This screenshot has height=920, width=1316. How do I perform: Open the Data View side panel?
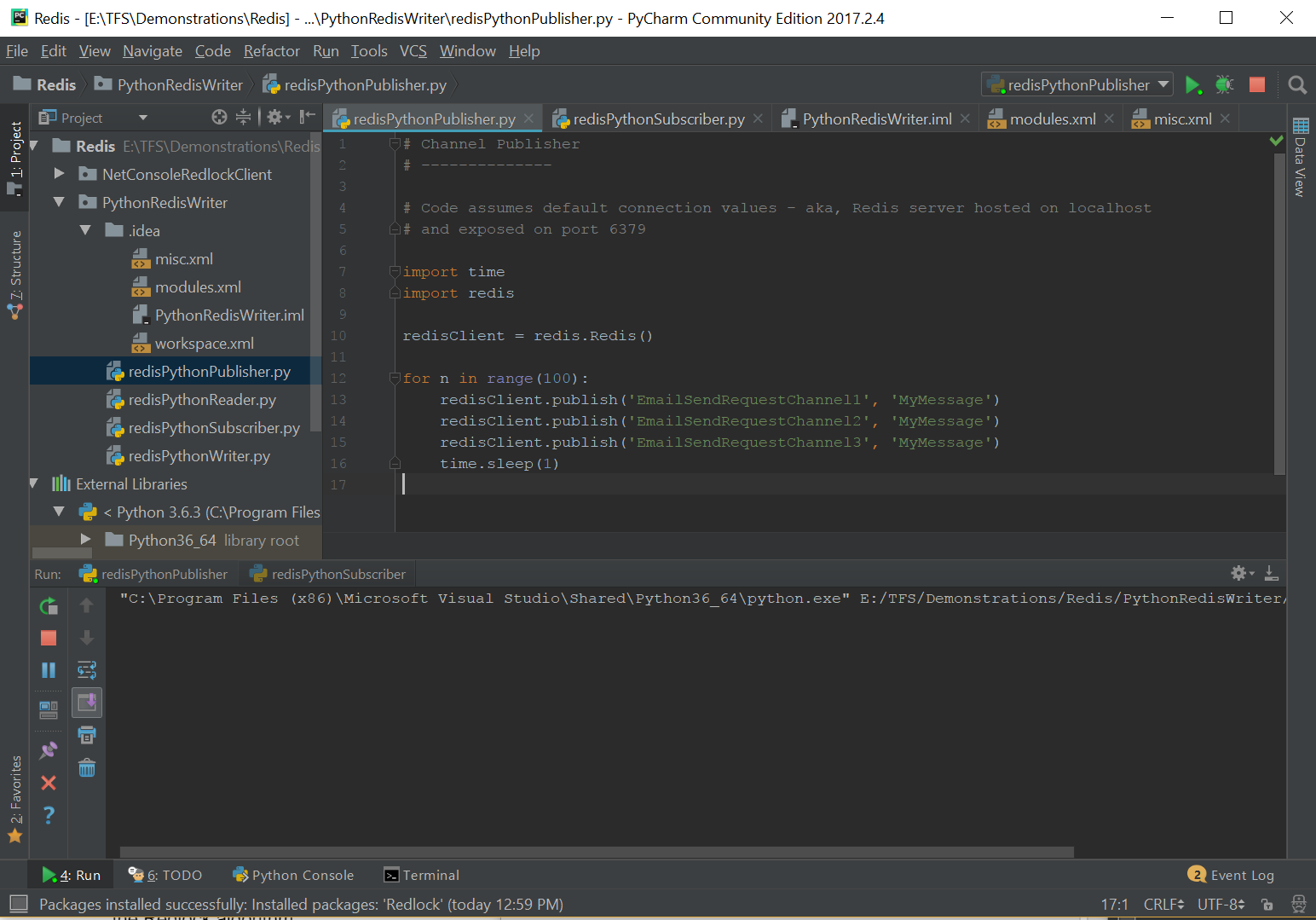[1301, 158]
